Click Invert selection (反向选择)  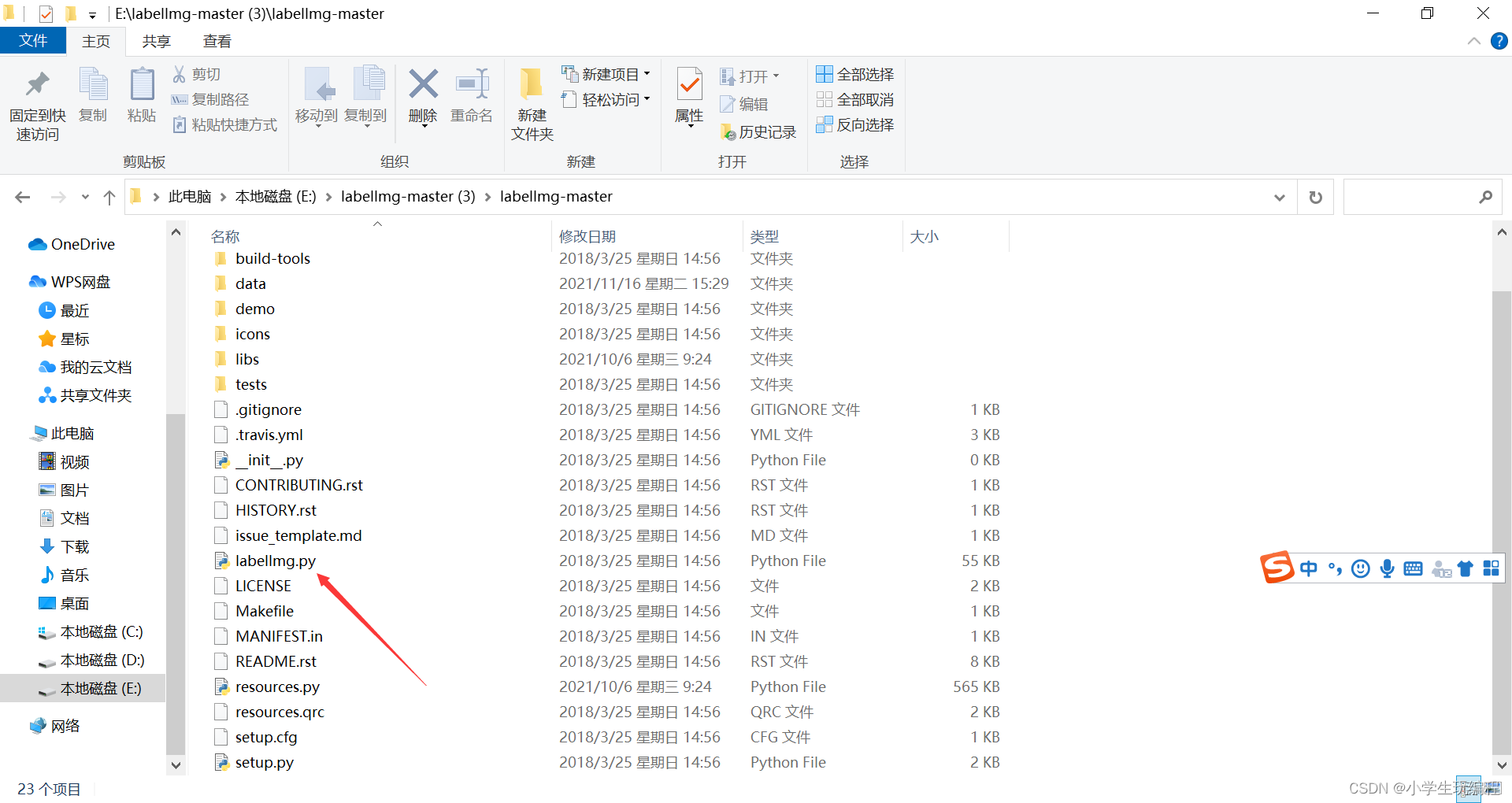855,124
